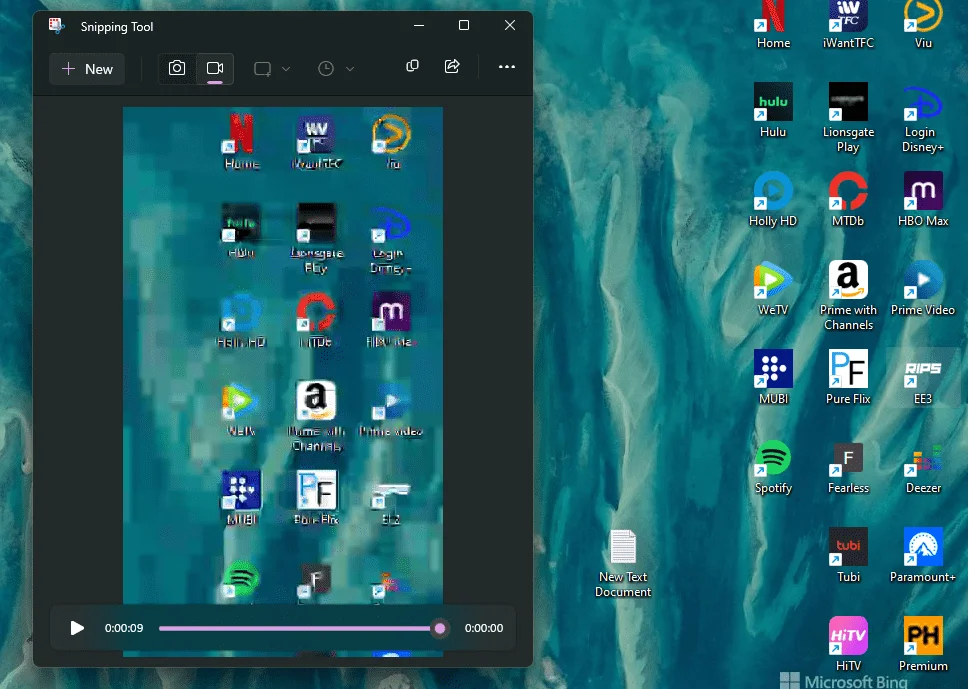The height and width of the screenshot is (689, 970).
Task: Select the Tubi desktop shortcut
Action: pos(848,555)
